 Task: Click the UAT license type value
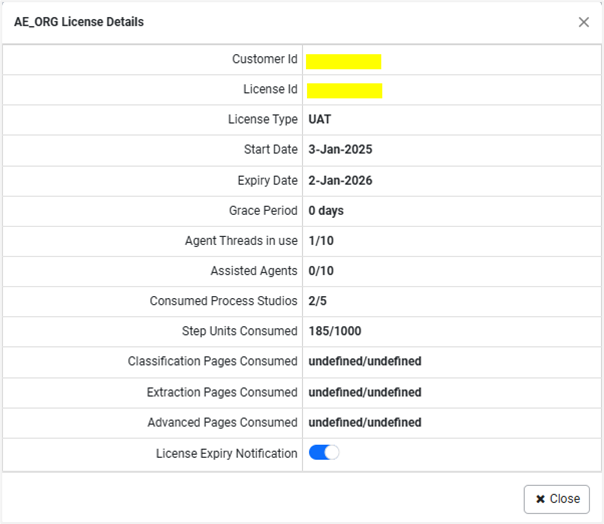[x=320, y=120]
